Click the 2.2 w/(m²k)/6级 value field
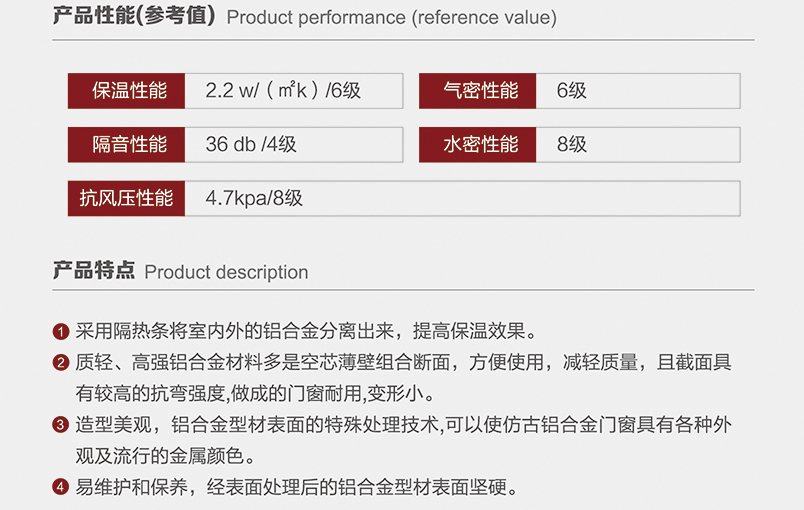This screenshot has height=510, width=804. click(x=294, y=91)
